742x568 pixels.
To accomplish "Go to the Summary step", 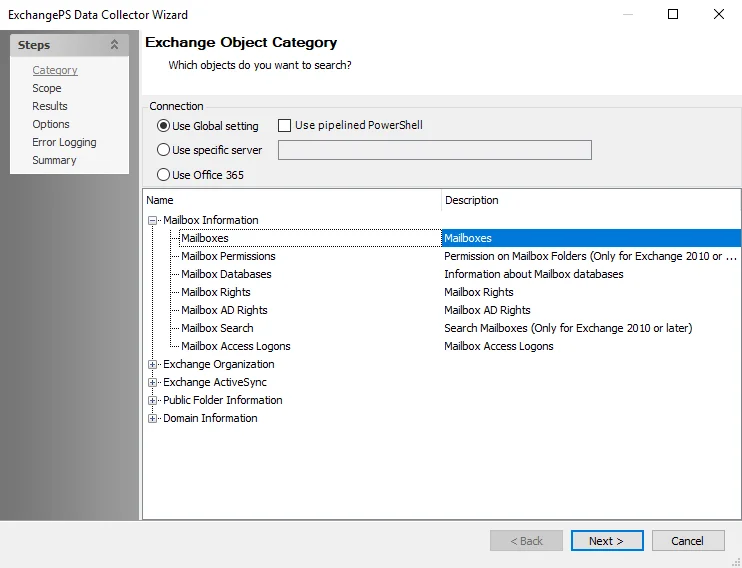I will [x=54, y=160].
